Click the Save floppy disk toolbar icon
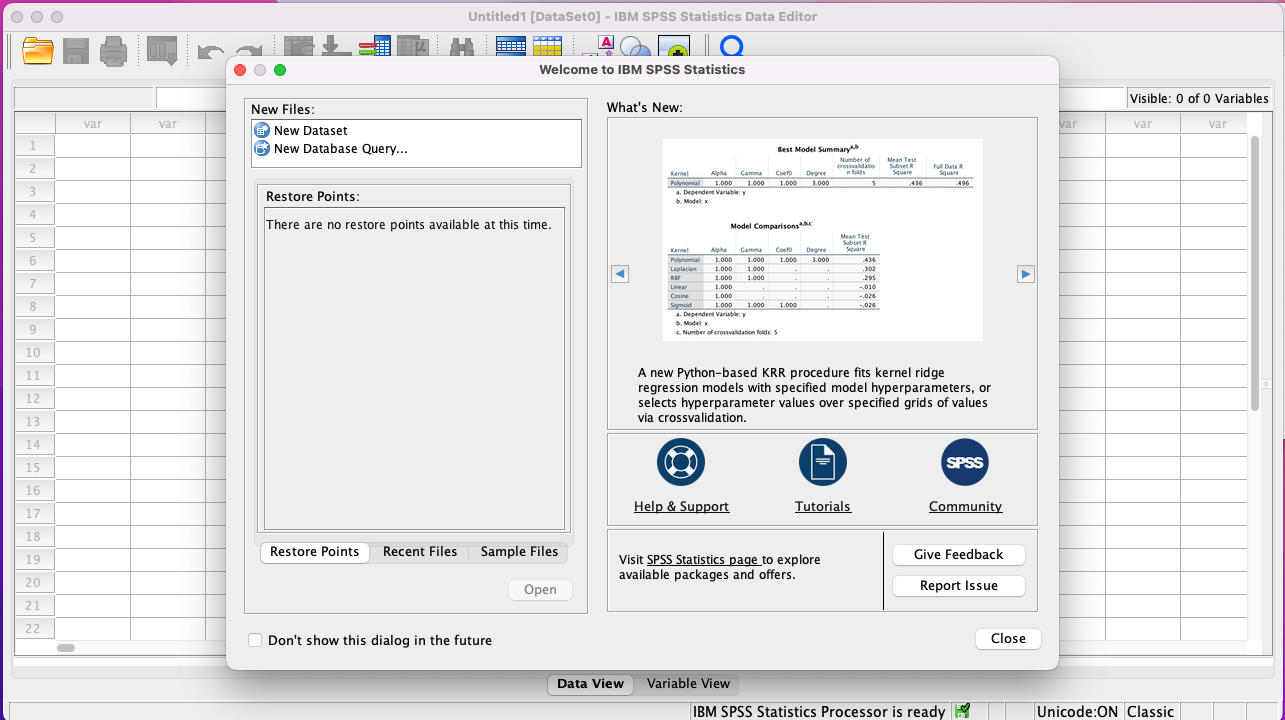Image resolution: width=1285 pixels, height=720 pixels. tap(76, 50)
